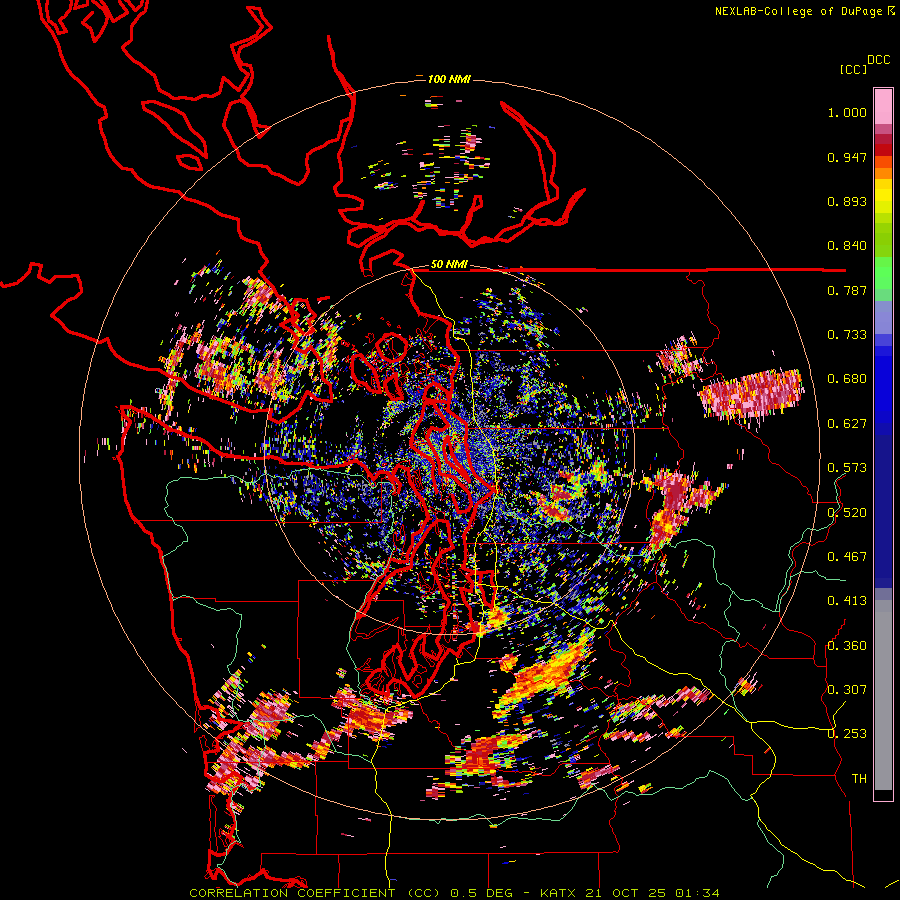Select the 0.307 value on the scale
The height and width of the screenshot is (900, 900).
pyautogui.click(x=847, y=690)
